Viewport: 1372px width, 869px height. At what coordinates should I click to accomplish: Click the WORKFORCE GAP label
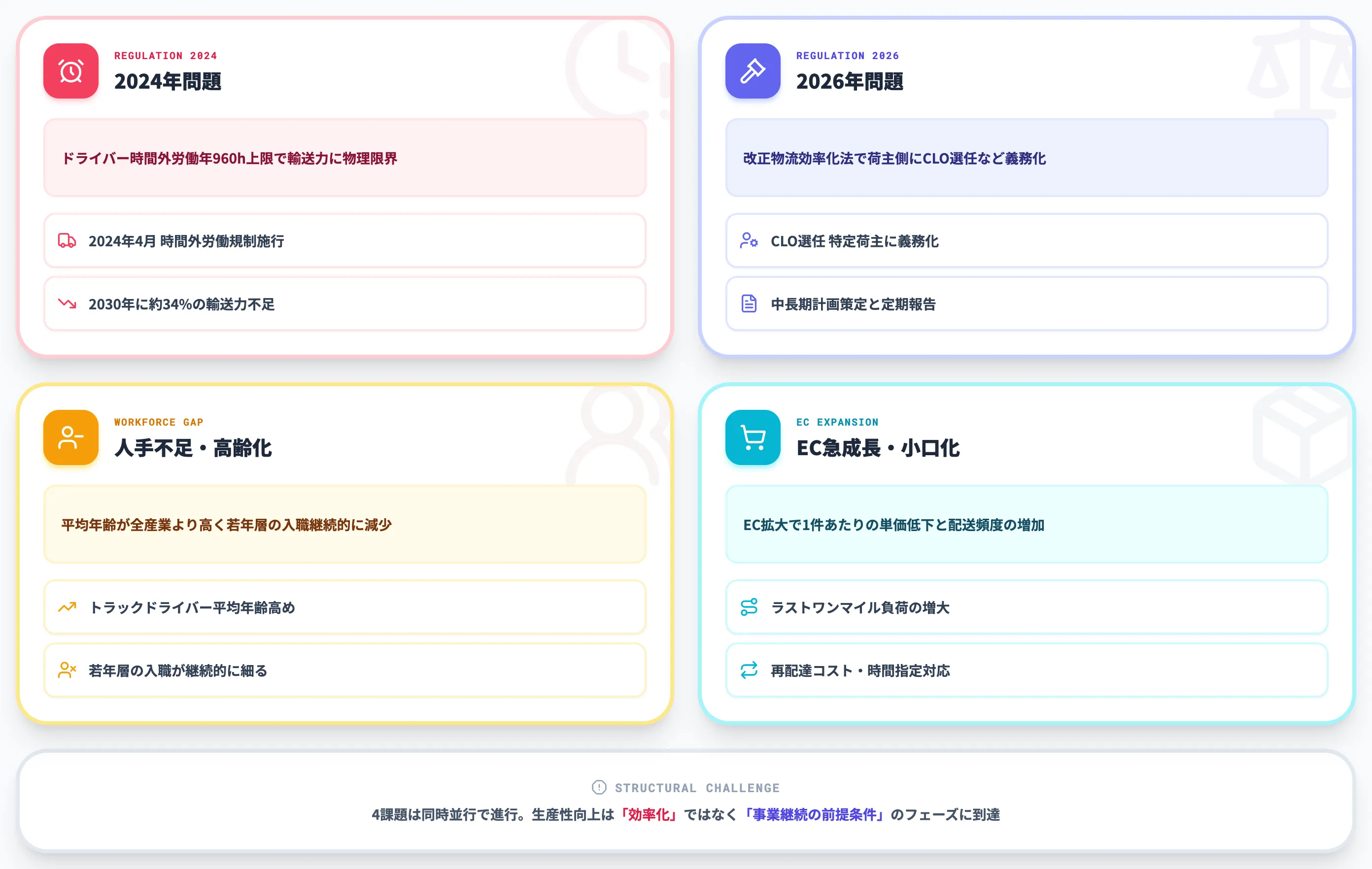click(158, 423)
